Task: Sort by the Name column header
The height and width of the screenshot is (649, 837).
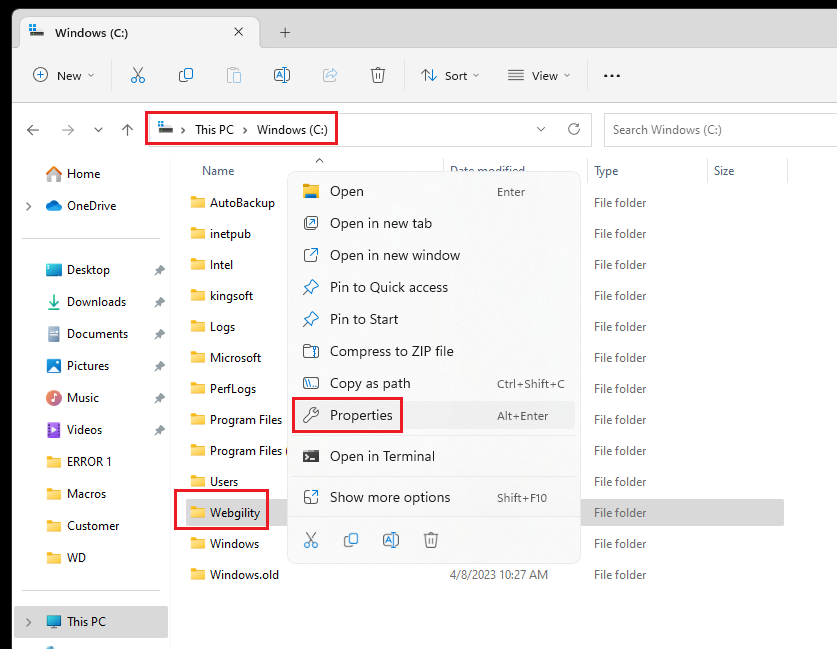Action: coord(218,171)
